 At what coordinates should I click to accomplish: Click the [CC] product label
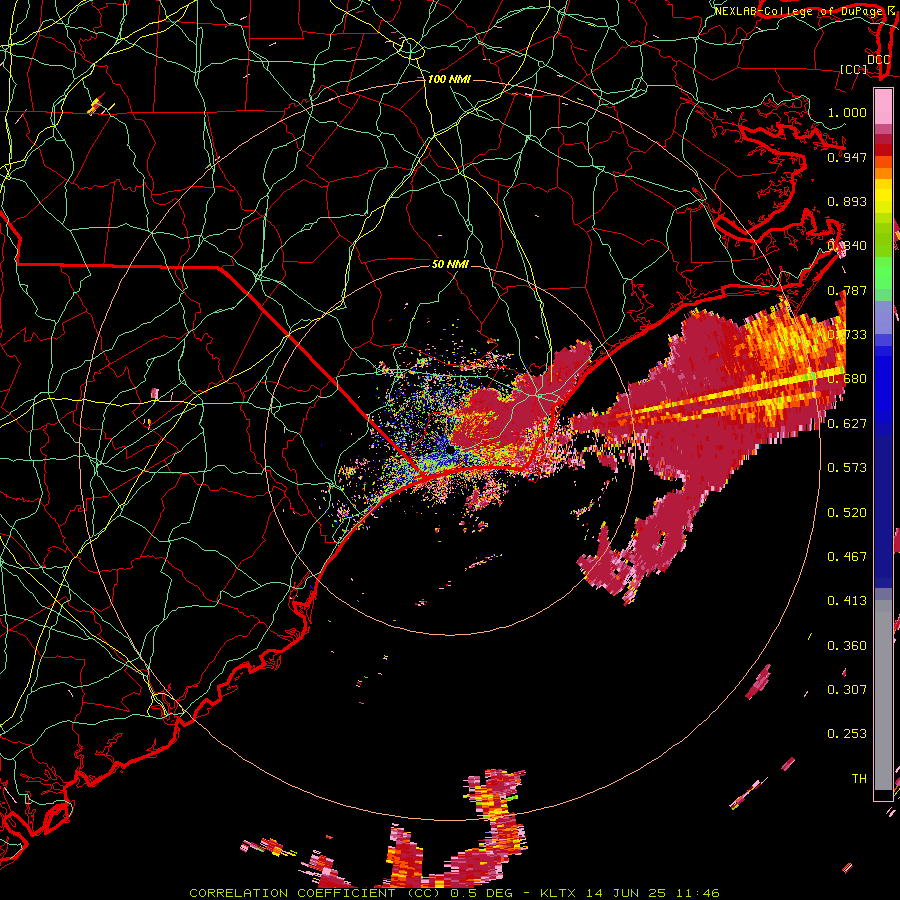pyautogui.click(x=854, y=69)
